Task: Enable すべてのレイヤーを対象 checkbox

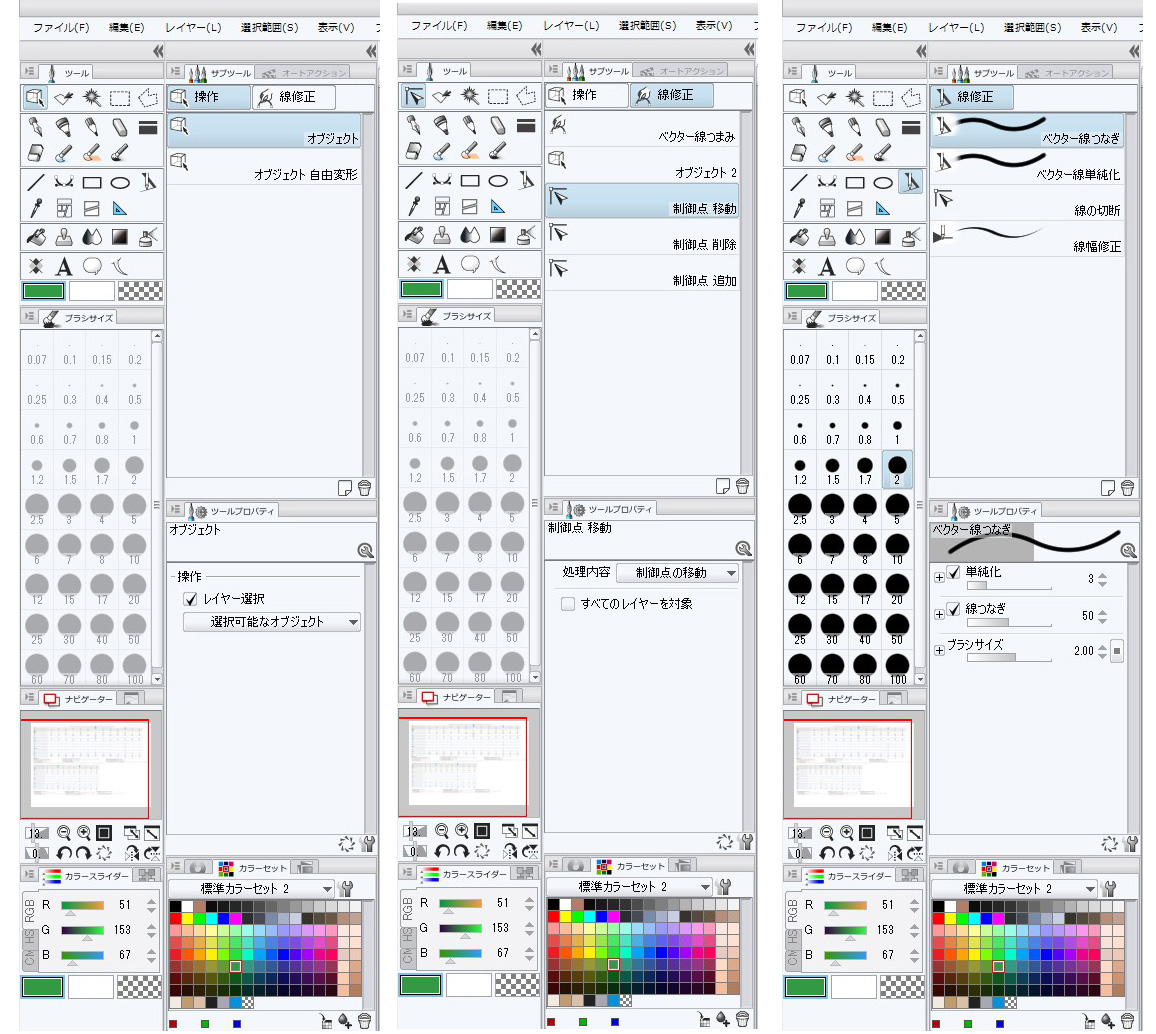Action: (x=568, y=604)
